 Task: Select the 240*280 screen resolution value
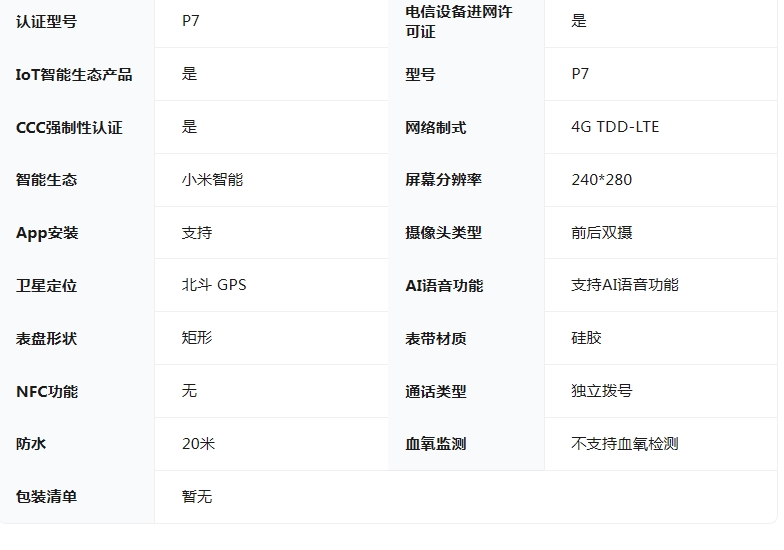click(x=601, y=180)
